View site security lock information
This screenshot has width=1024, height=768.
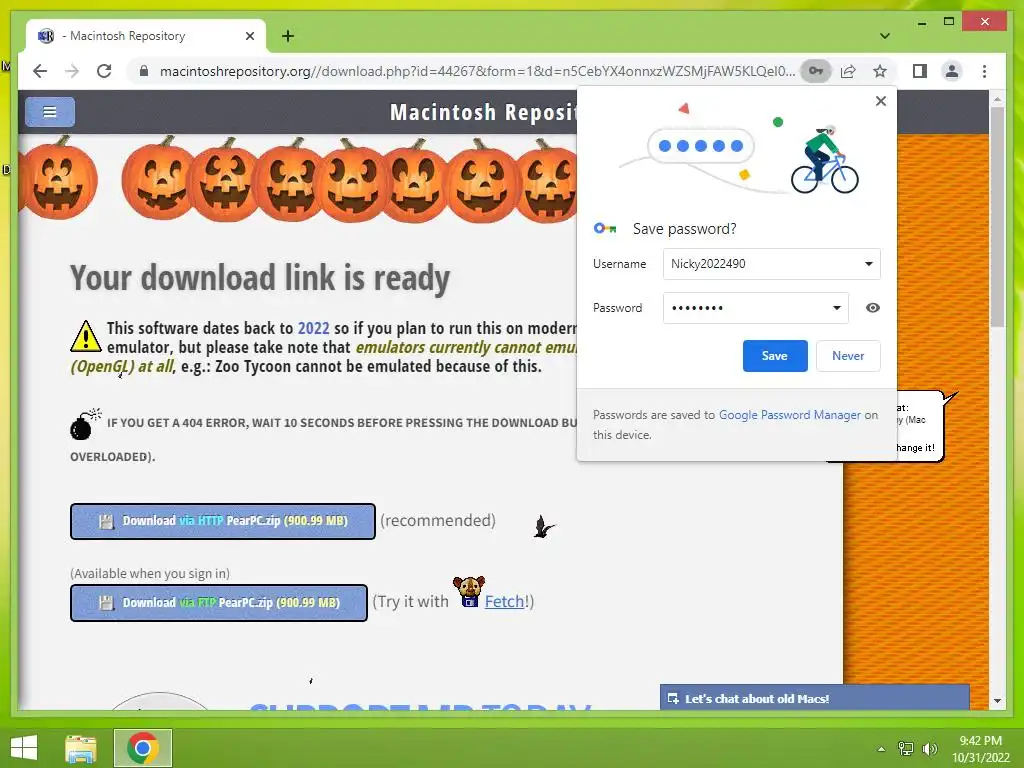click(144, 71)
